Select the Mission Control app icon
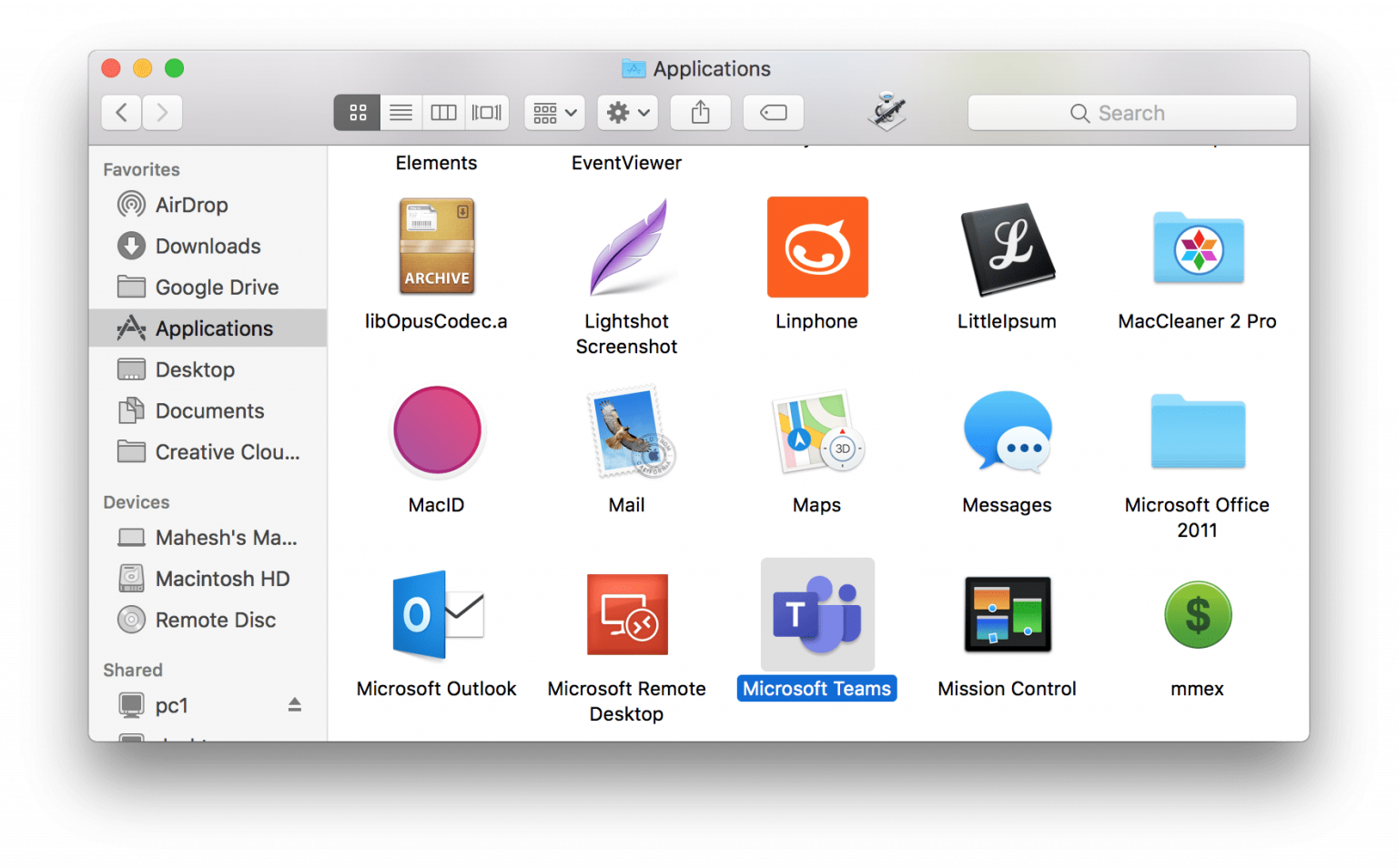The height and width of the screenshot is (868, 1398). [x=1008, y=615]
